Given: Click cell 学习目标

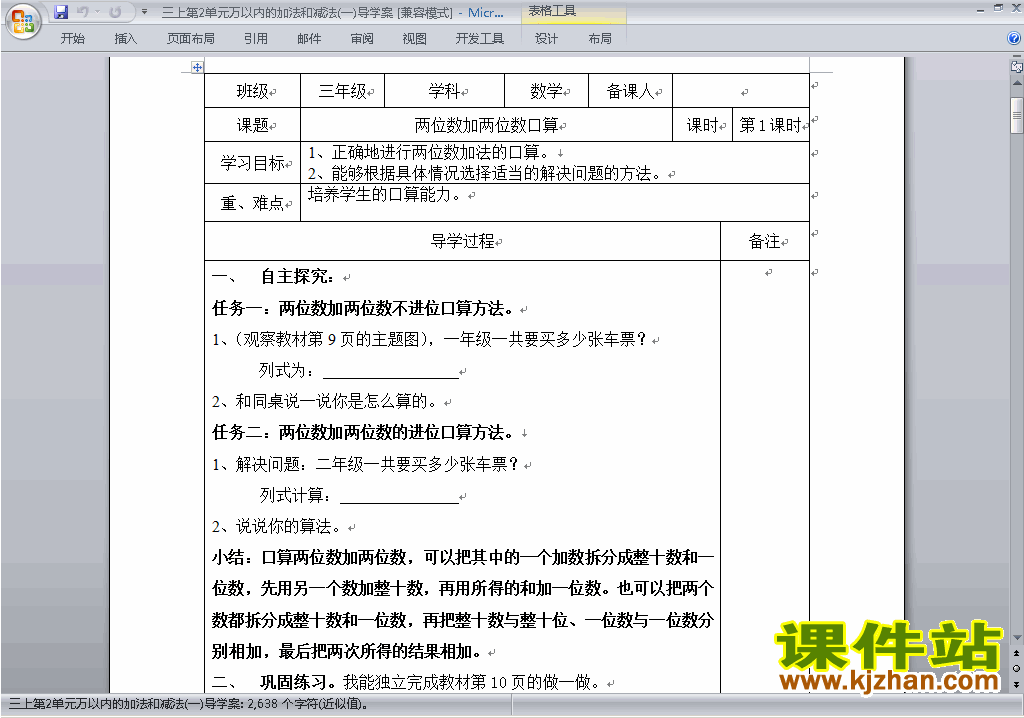Looking at the screenshot, I should [253, 163].
